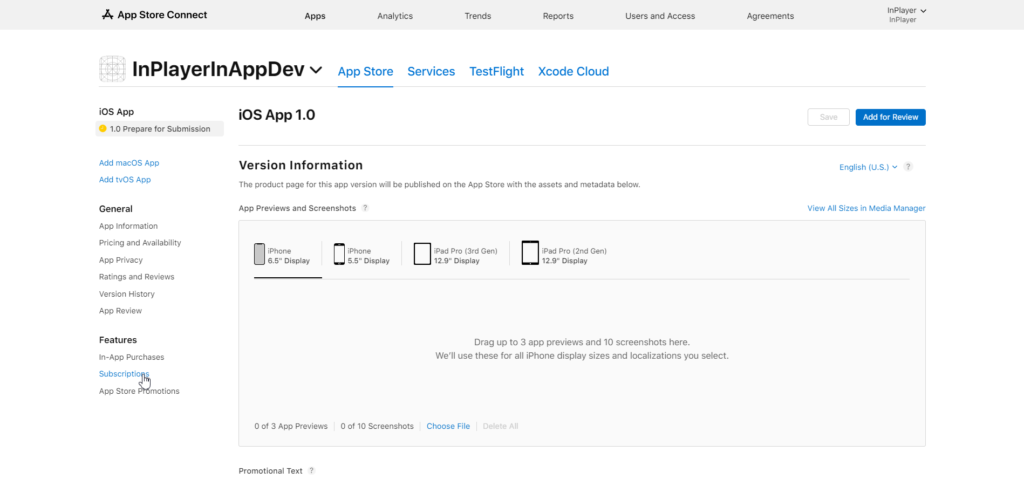Image resolution: width=1024 pixels, height=479 pixels.
Task: Click Choose File link
Action: [448, 426]
